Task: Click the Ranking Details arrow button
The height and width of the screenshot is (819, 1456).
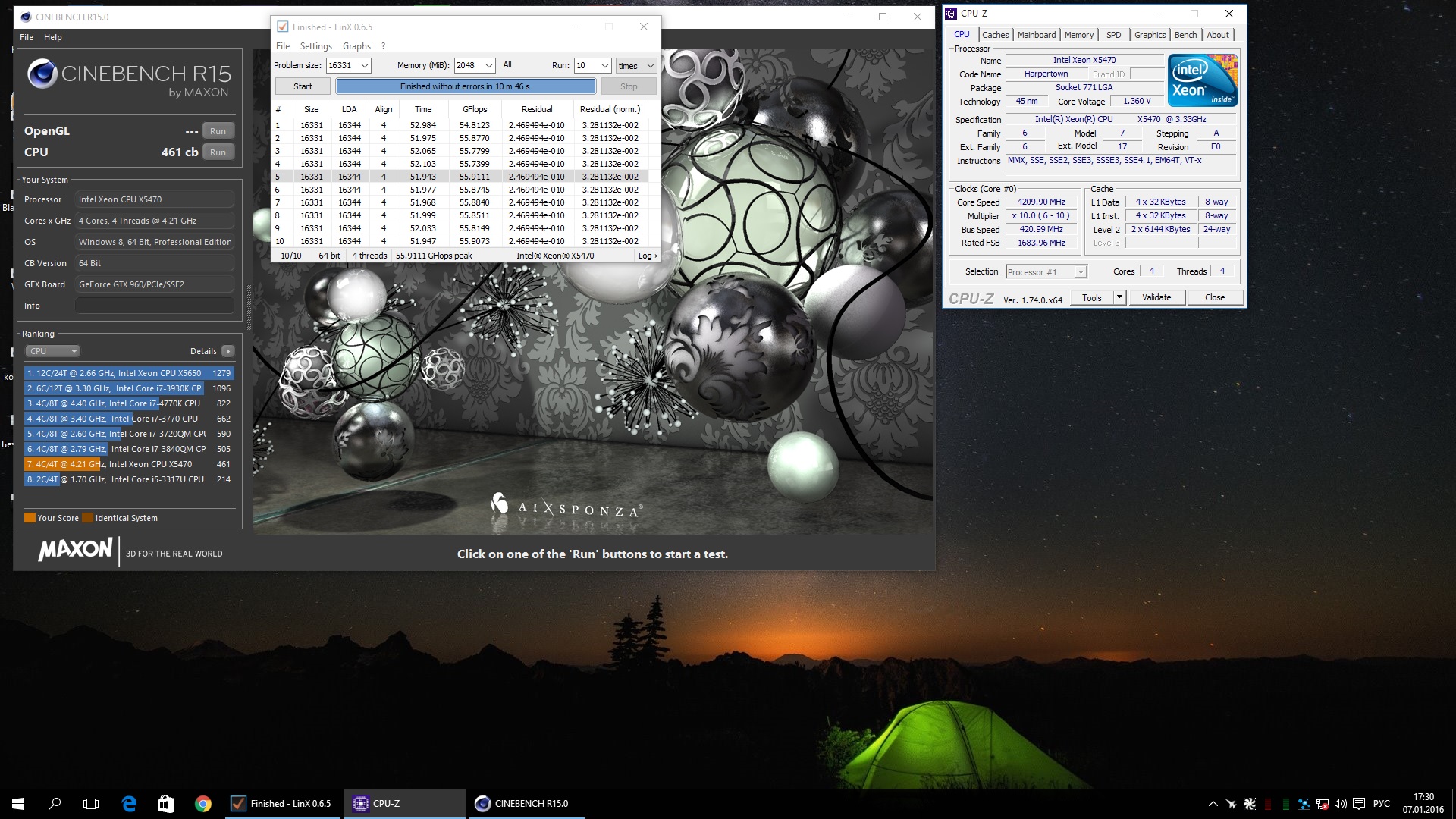Action: coord(228,351)
